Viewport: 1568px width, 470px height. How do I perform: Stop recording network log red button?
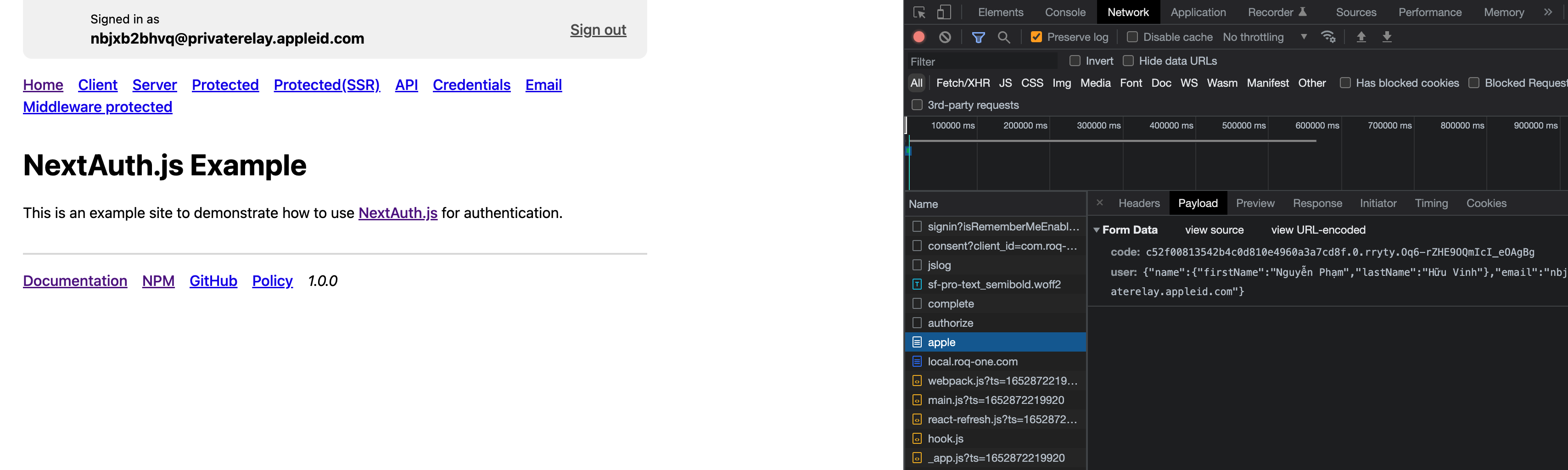pos(919,37)
